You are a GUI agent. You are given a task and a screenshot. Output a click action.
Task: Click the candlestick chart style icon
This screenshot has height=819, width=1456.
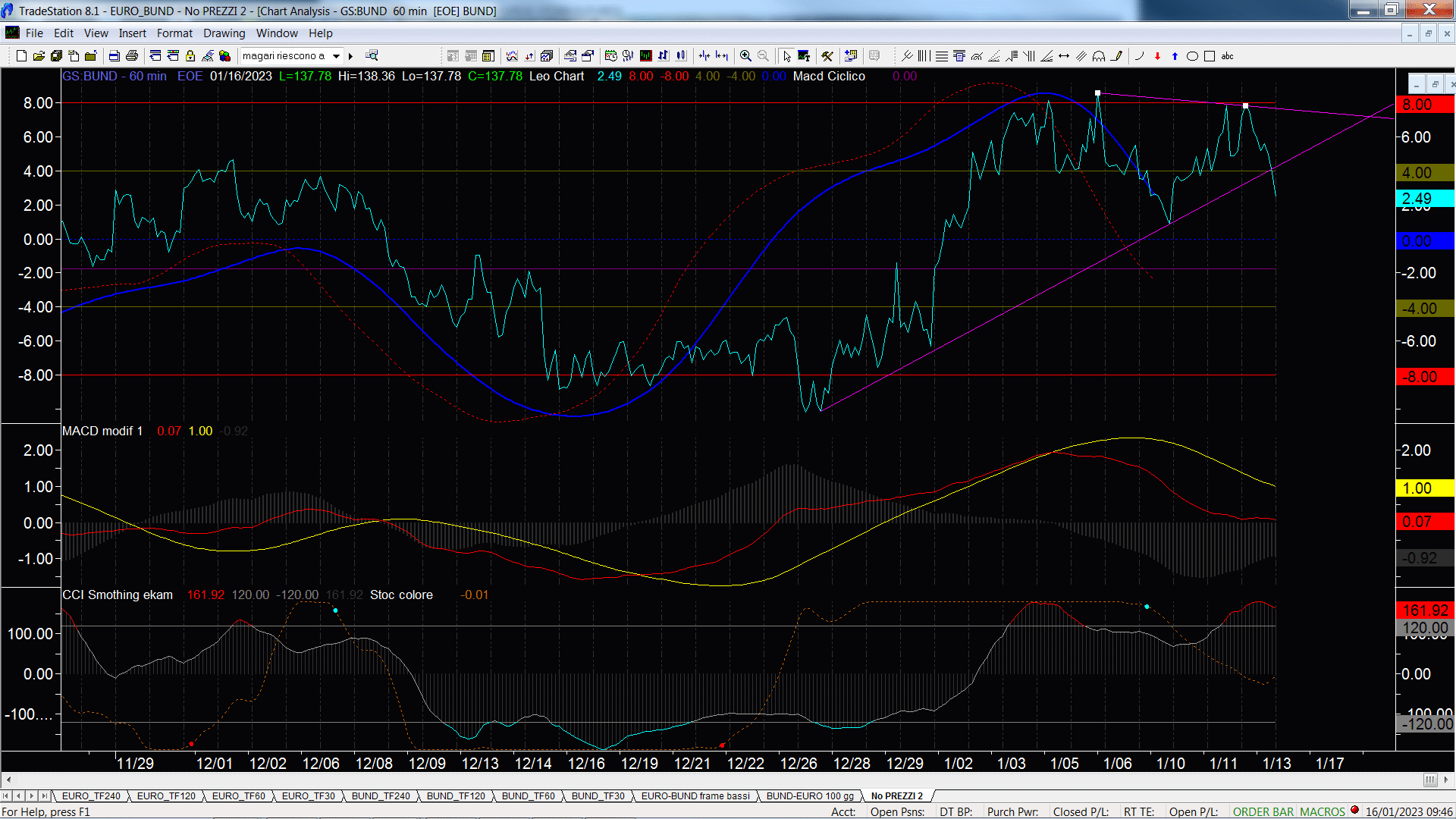coord(682,55)
